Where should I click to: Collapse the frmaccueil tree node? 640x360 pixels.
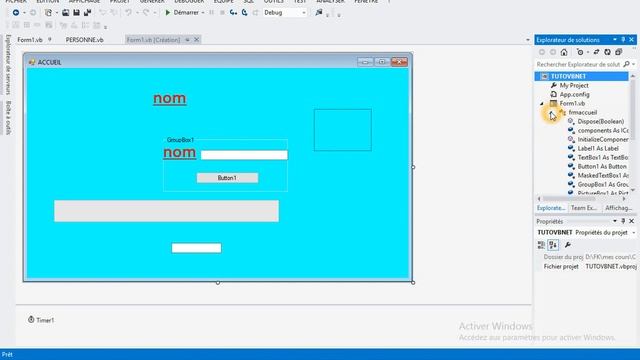551,113
